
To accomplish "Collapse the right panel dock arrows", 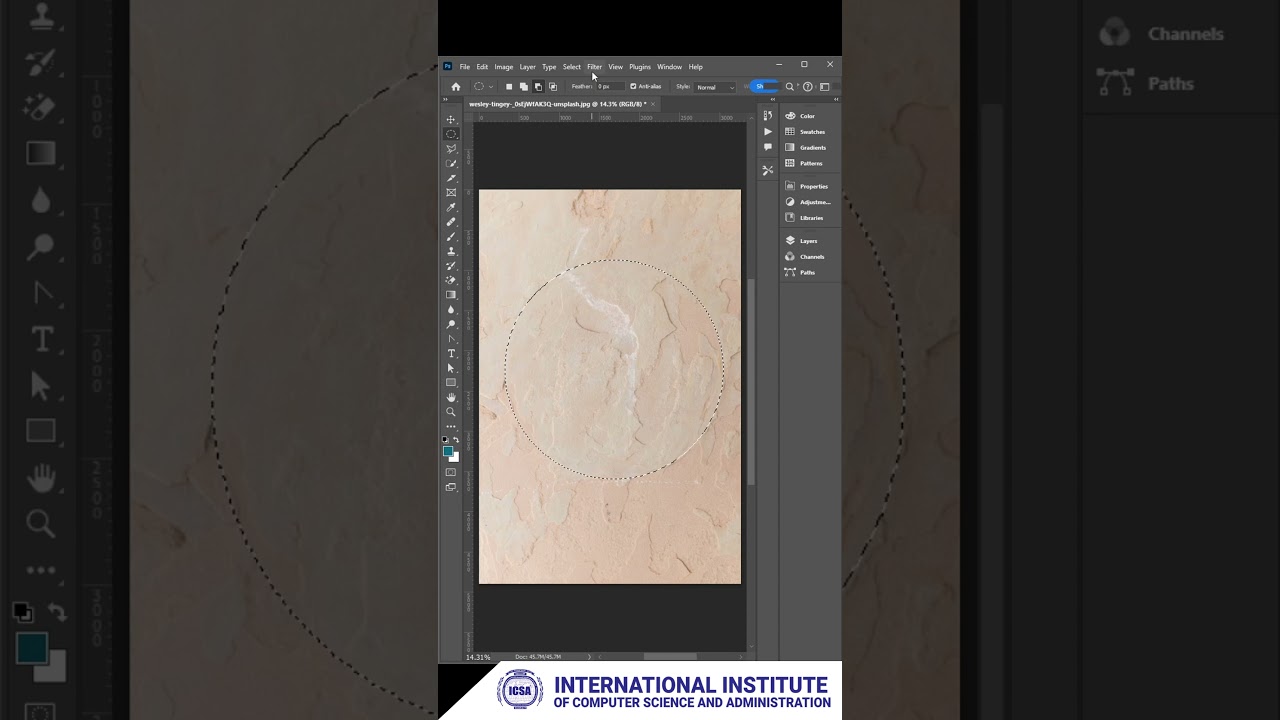I will [836, 99].
